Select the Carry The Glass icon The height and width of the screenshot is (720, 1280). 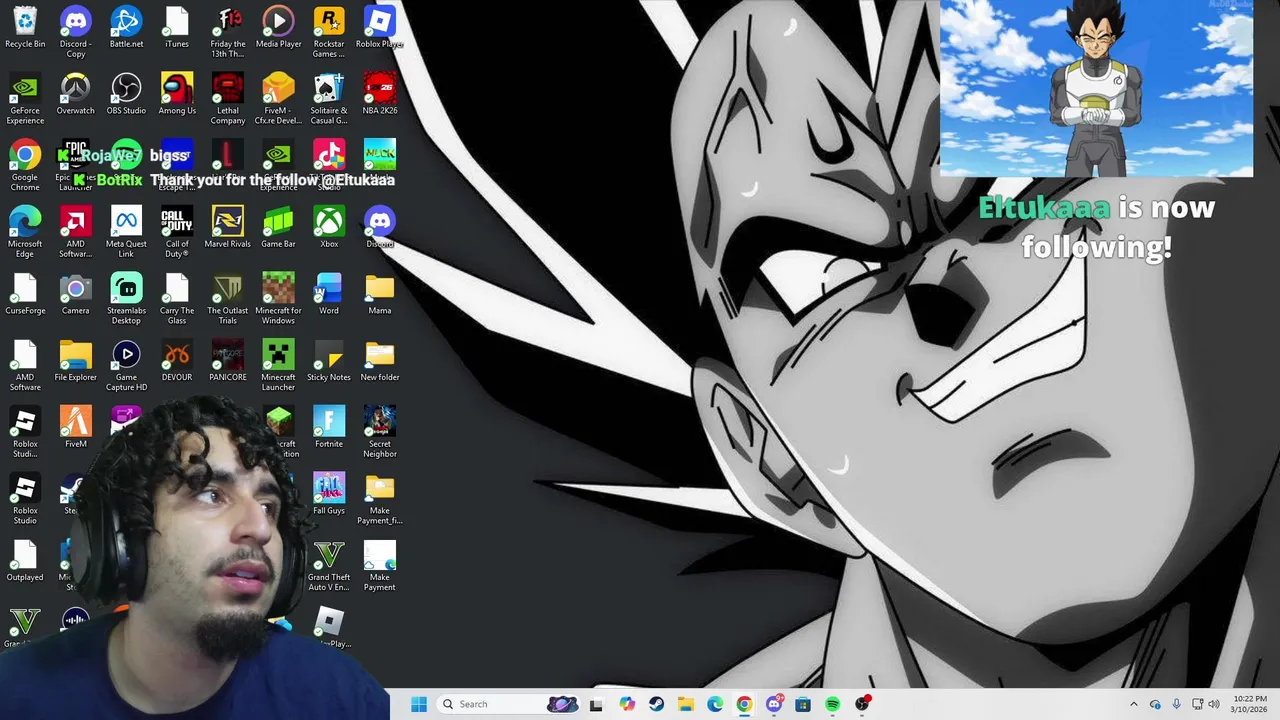click(x=177, y=298)
